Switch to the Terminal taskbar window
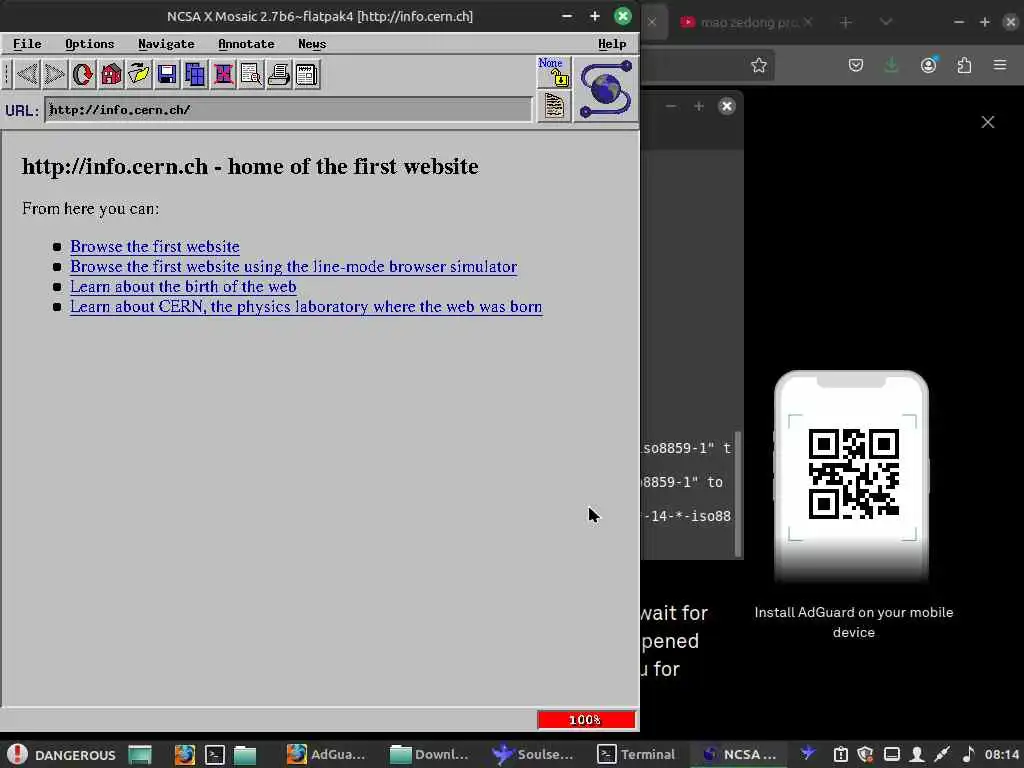 (637, 754)
